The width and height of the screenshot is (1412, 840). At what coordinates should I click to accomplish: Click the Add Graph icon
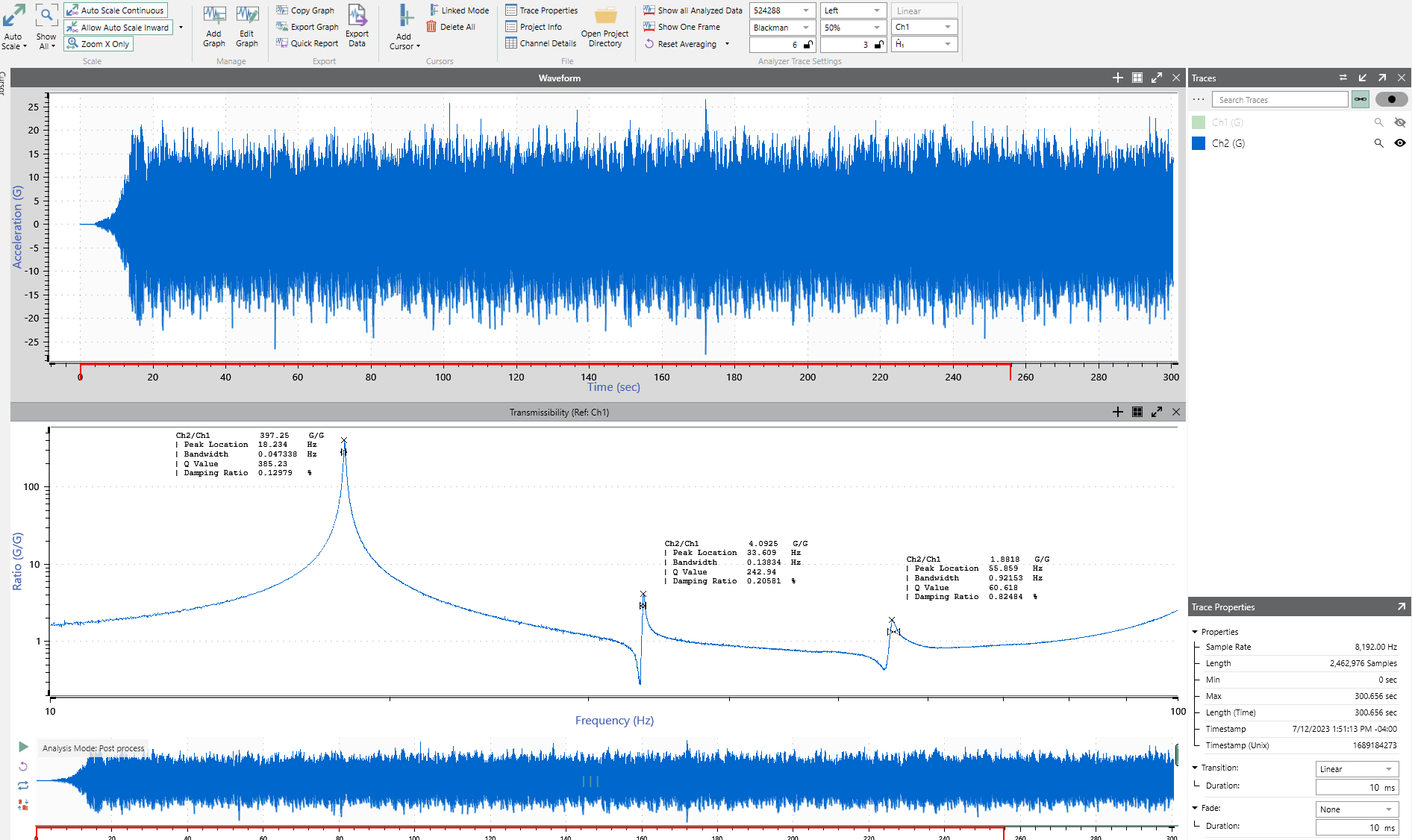tap(214, 26)
